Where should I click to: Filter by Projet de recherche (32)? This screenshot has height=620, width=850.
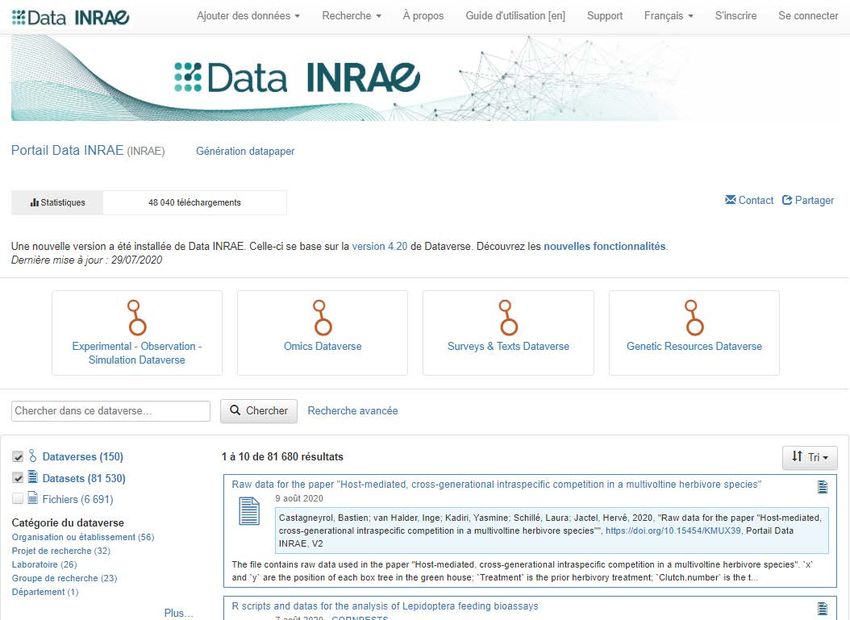click(x=61, y=551)
